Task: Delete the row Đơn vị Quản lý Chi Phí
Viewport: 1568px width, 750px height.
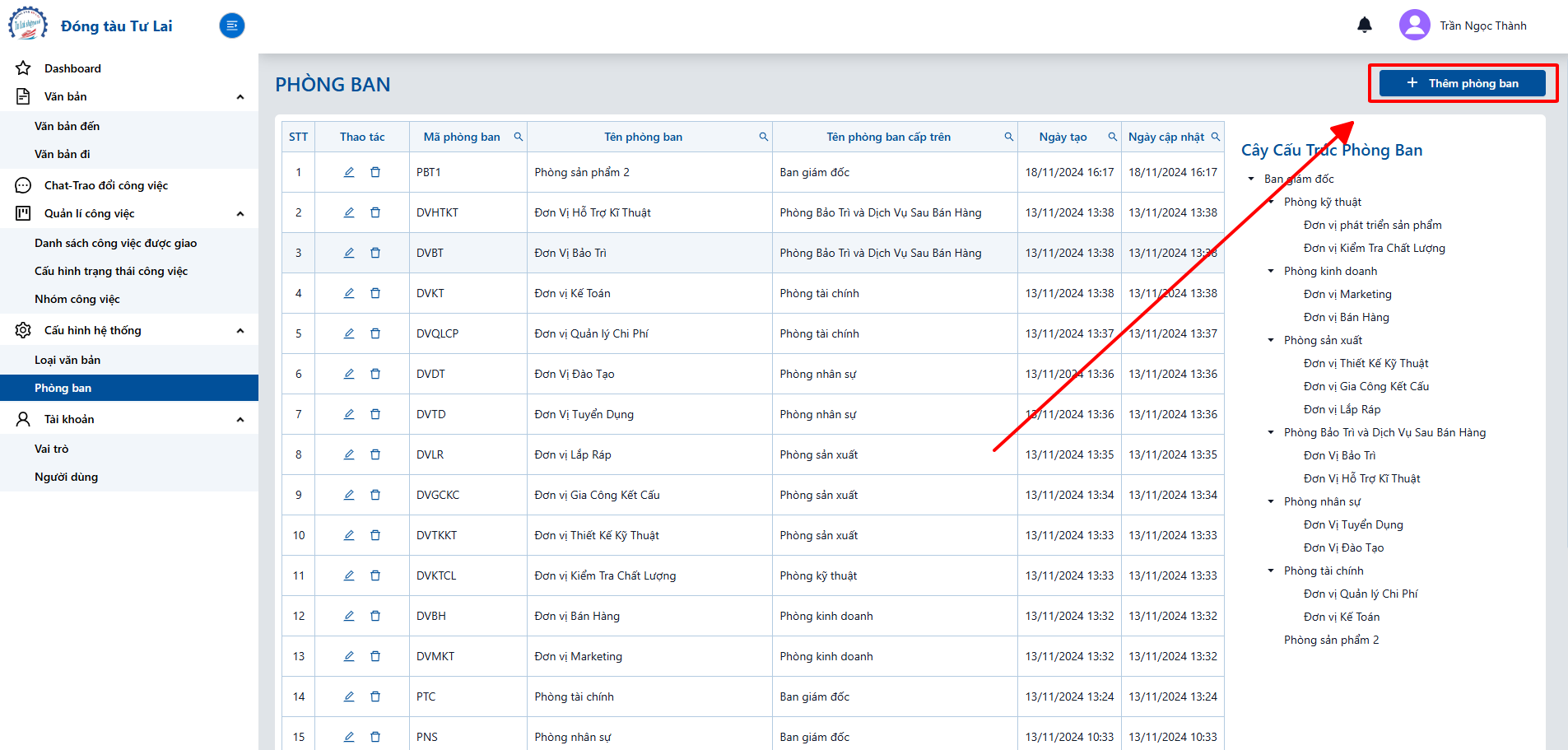Action: click(x=375, y=333)
